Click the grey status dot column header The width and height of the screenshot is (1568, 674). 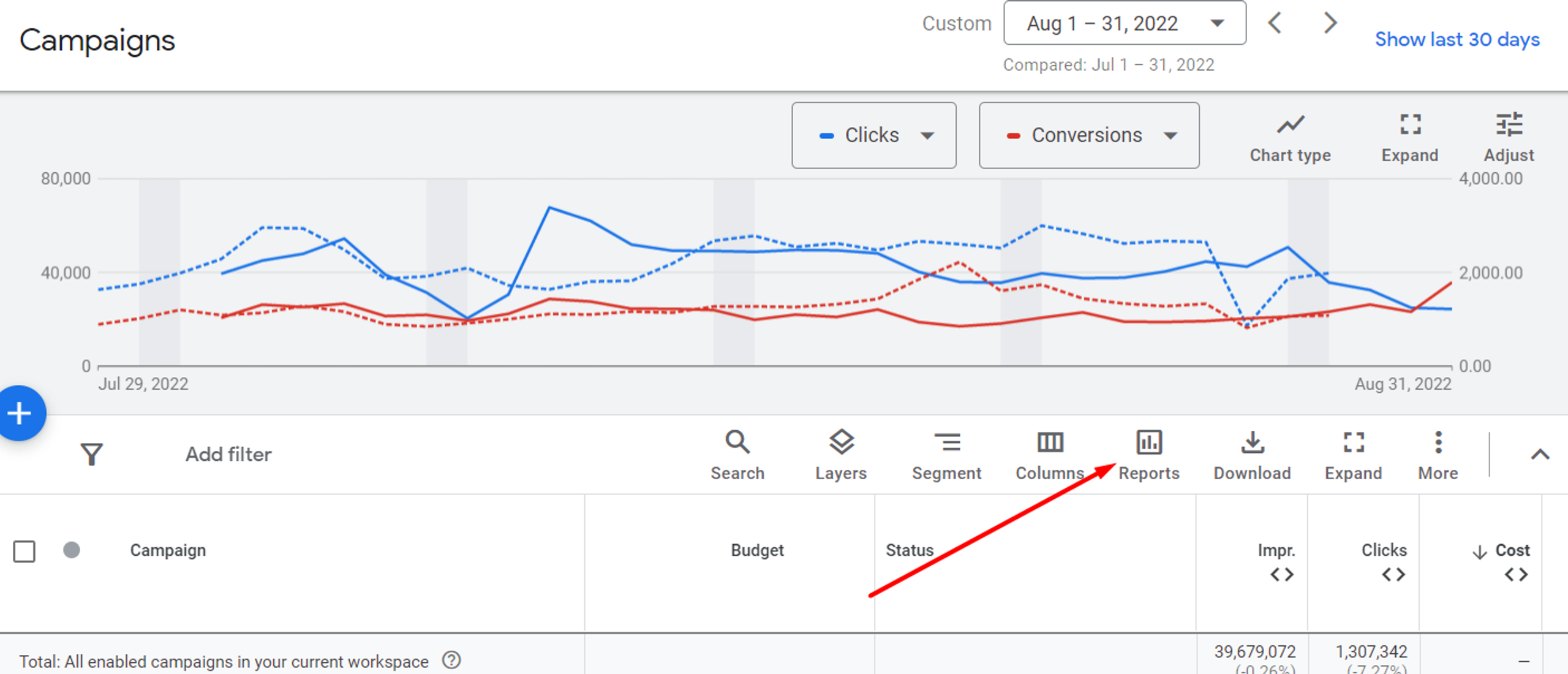click(x=72, y=550)
